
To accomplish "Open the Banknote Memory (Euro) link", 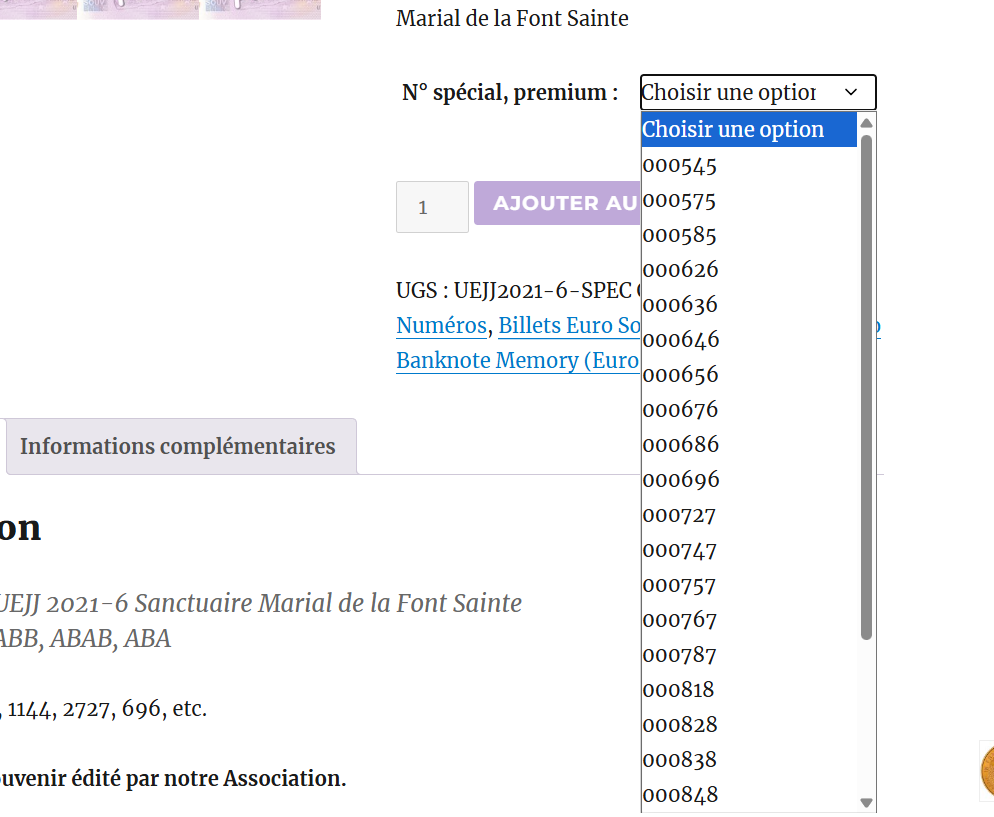I will point(517,361).
